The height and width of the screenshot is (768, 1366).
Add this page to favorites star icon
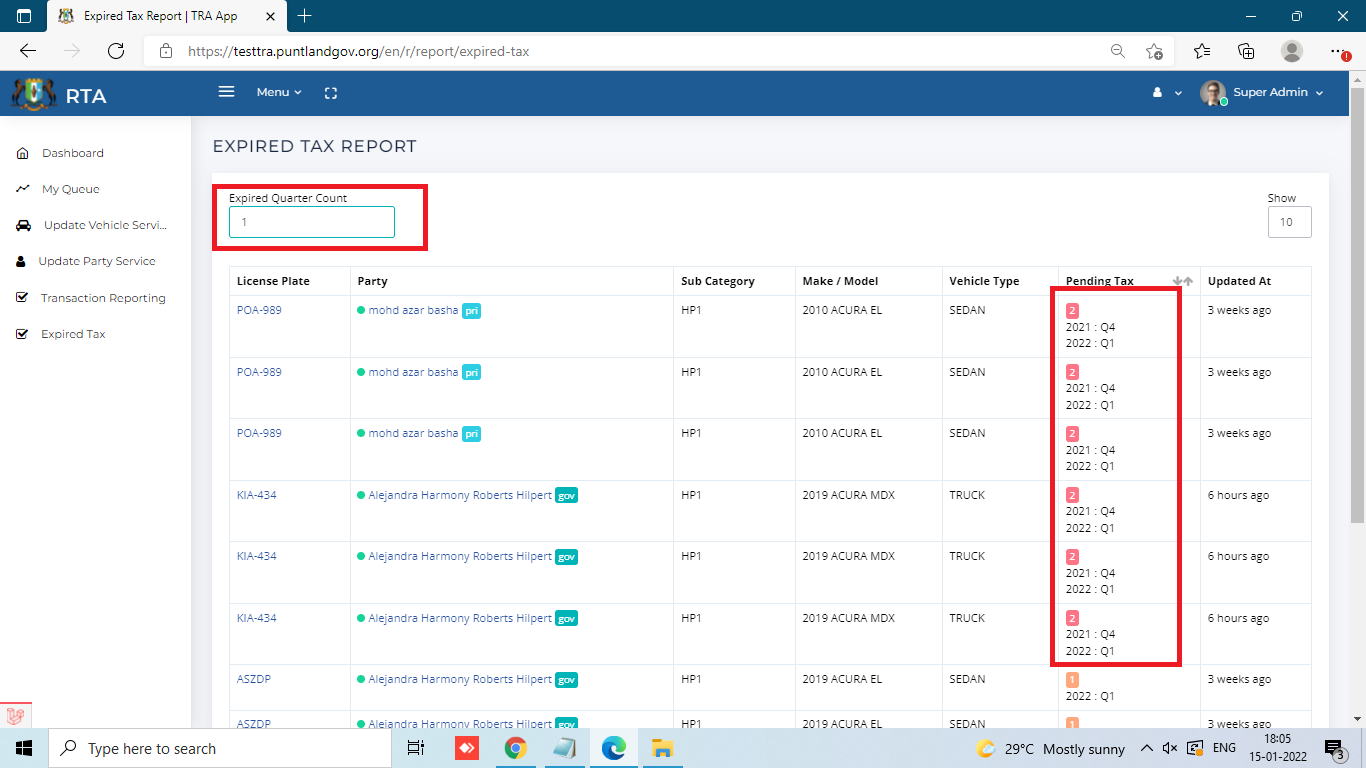1154,51
